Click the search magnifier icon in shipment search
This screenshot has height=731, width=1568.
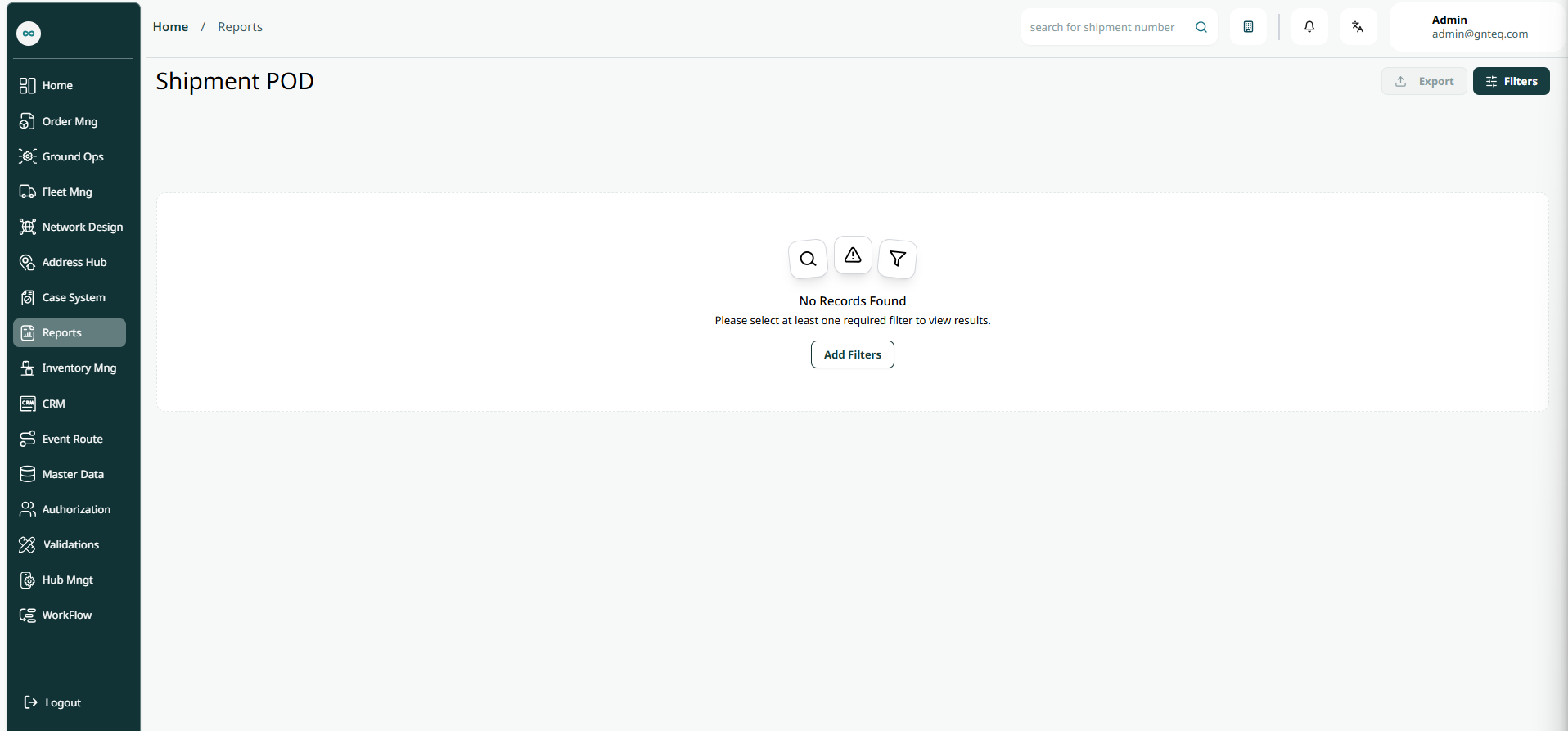1201,27
